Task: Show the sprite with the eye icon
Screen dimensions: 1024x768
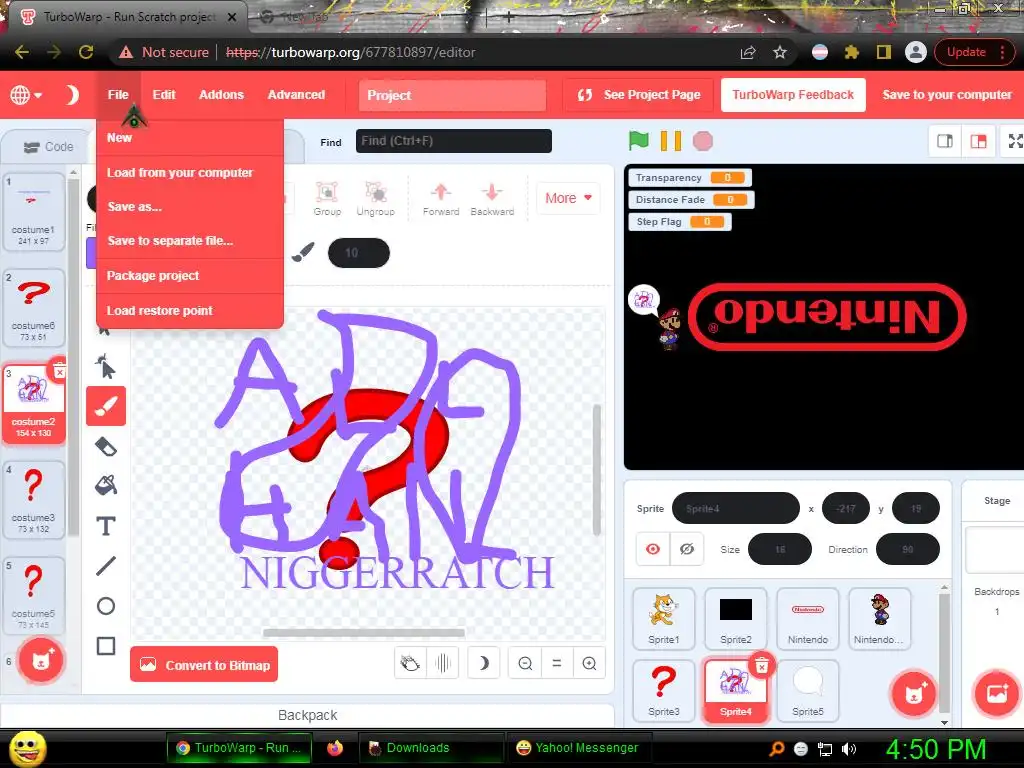Action: [653, 549]
